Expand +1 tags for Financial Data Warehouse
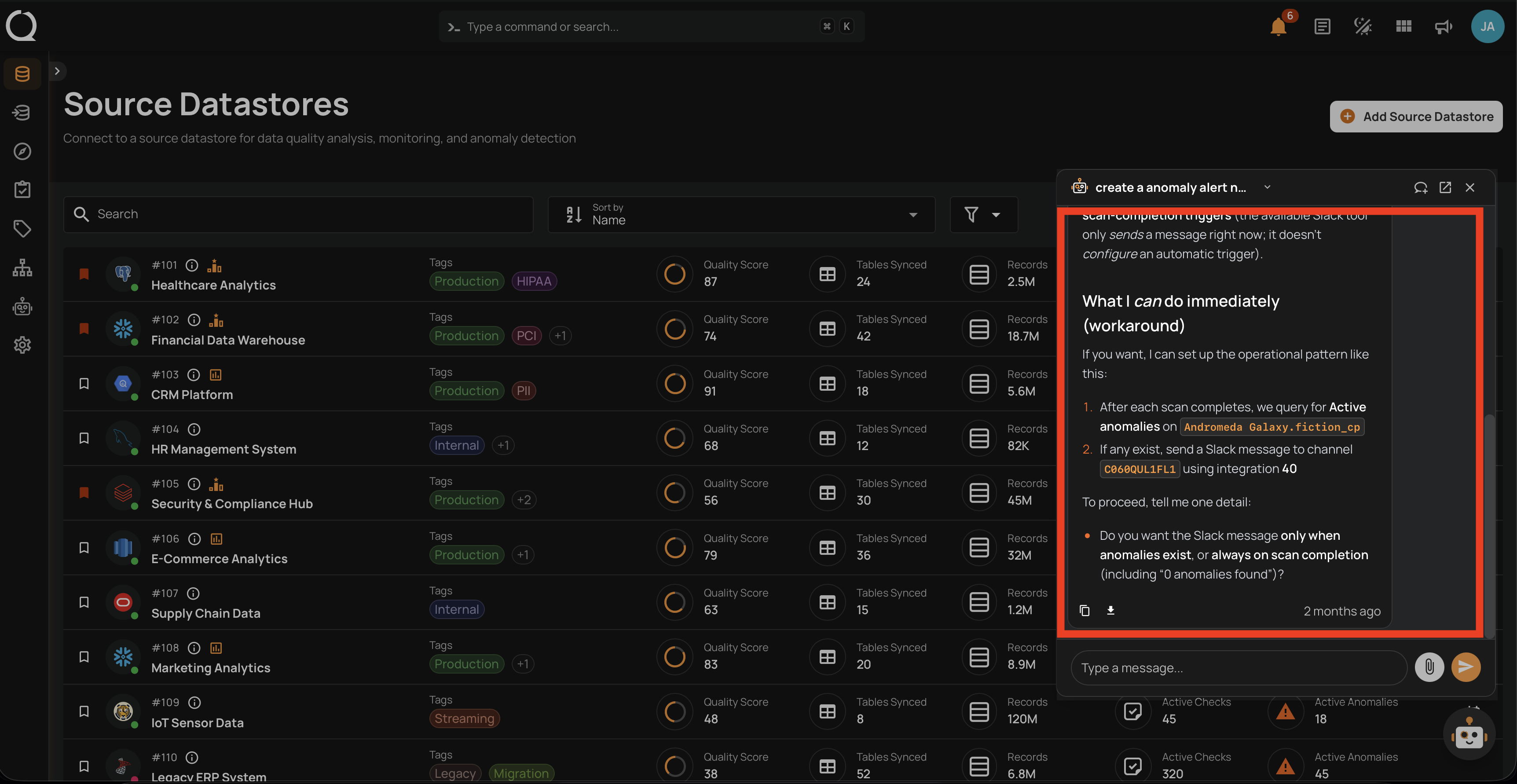 tap(560, 336)
